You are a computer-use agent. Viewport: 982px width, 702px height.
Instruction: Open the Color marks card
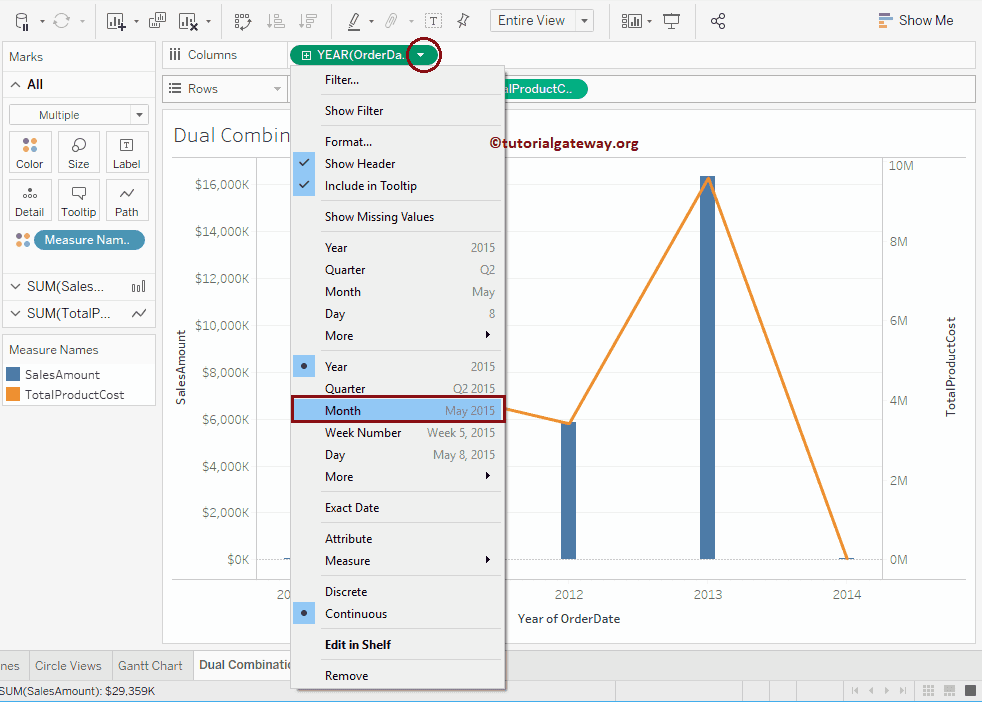[x=30, y=152]
